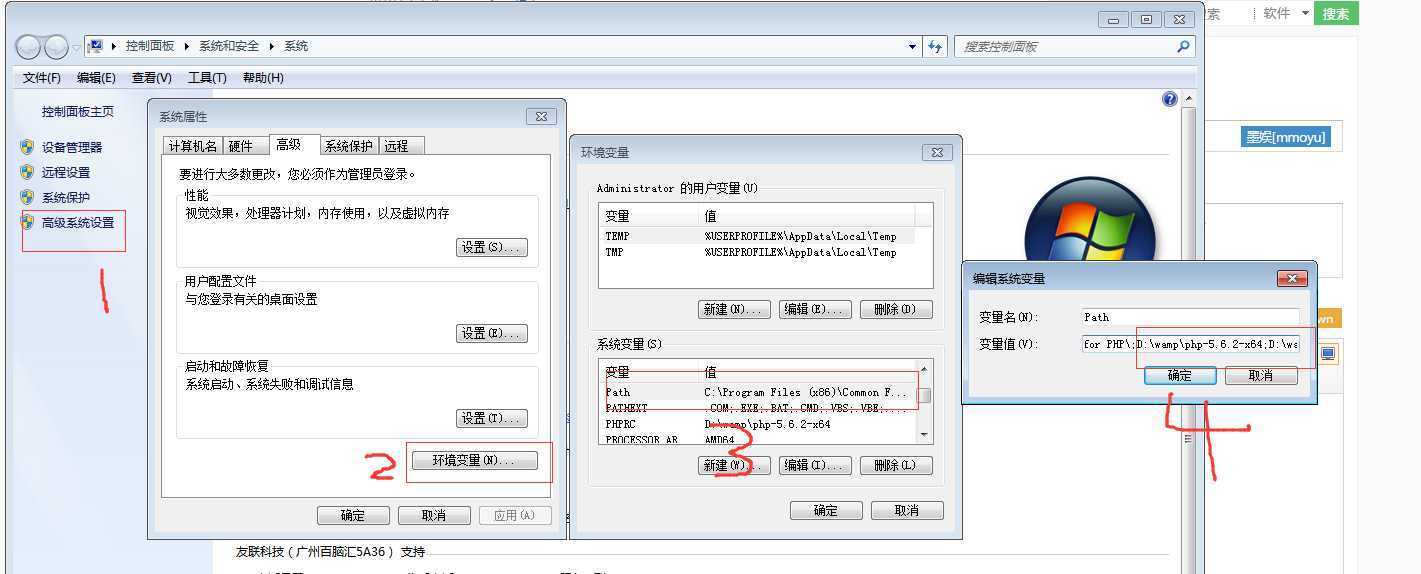
Task: Click 确定 in the 系统属性 dialog
Action: (353, 515)
